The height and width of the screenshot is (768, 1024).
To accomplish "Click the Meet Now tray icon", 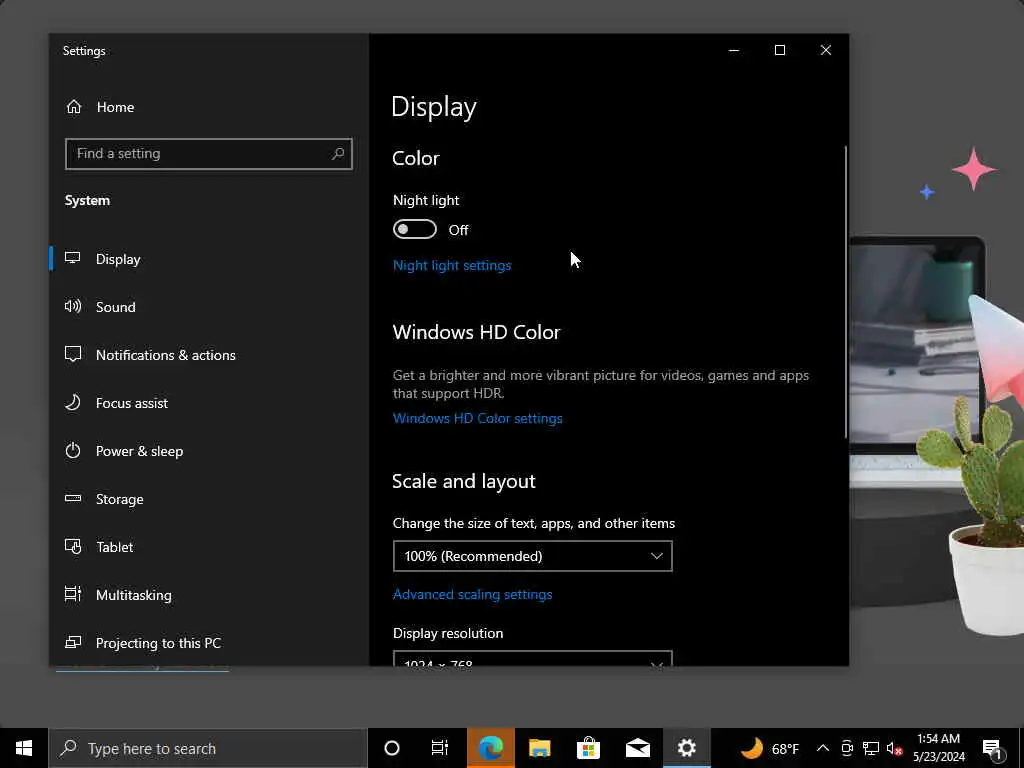I will pos(847,748).
